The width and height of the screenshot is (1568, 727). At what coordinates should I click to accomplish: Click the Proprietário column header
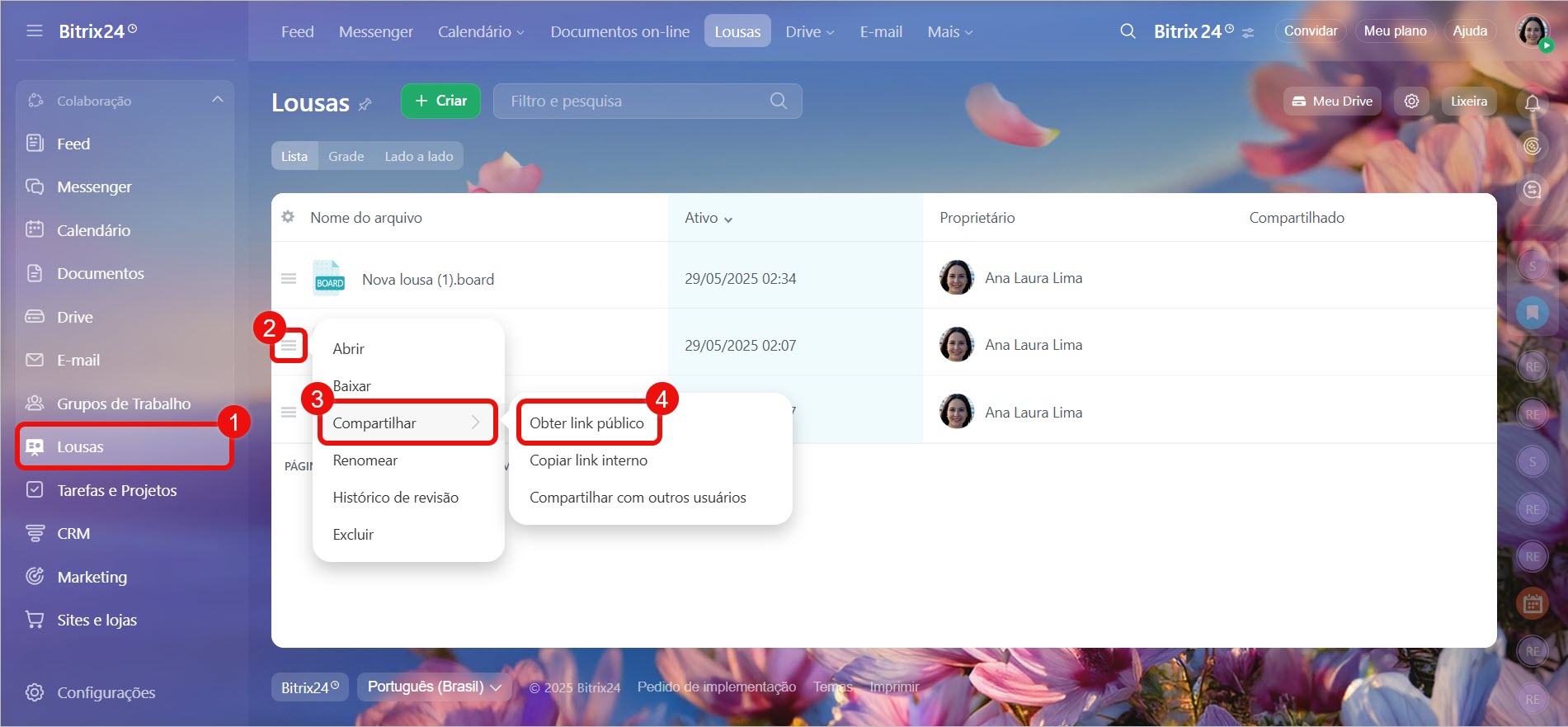tap(977, 217)
